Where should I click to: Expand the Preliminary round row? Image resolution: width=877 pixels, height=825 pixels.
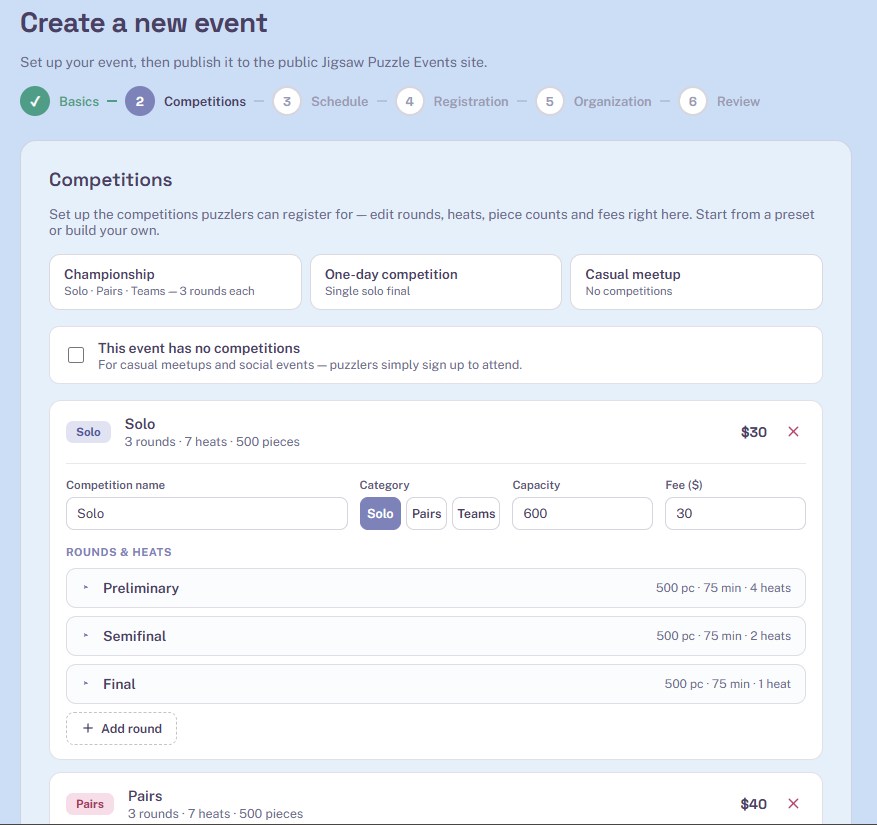tap(436, 588)
